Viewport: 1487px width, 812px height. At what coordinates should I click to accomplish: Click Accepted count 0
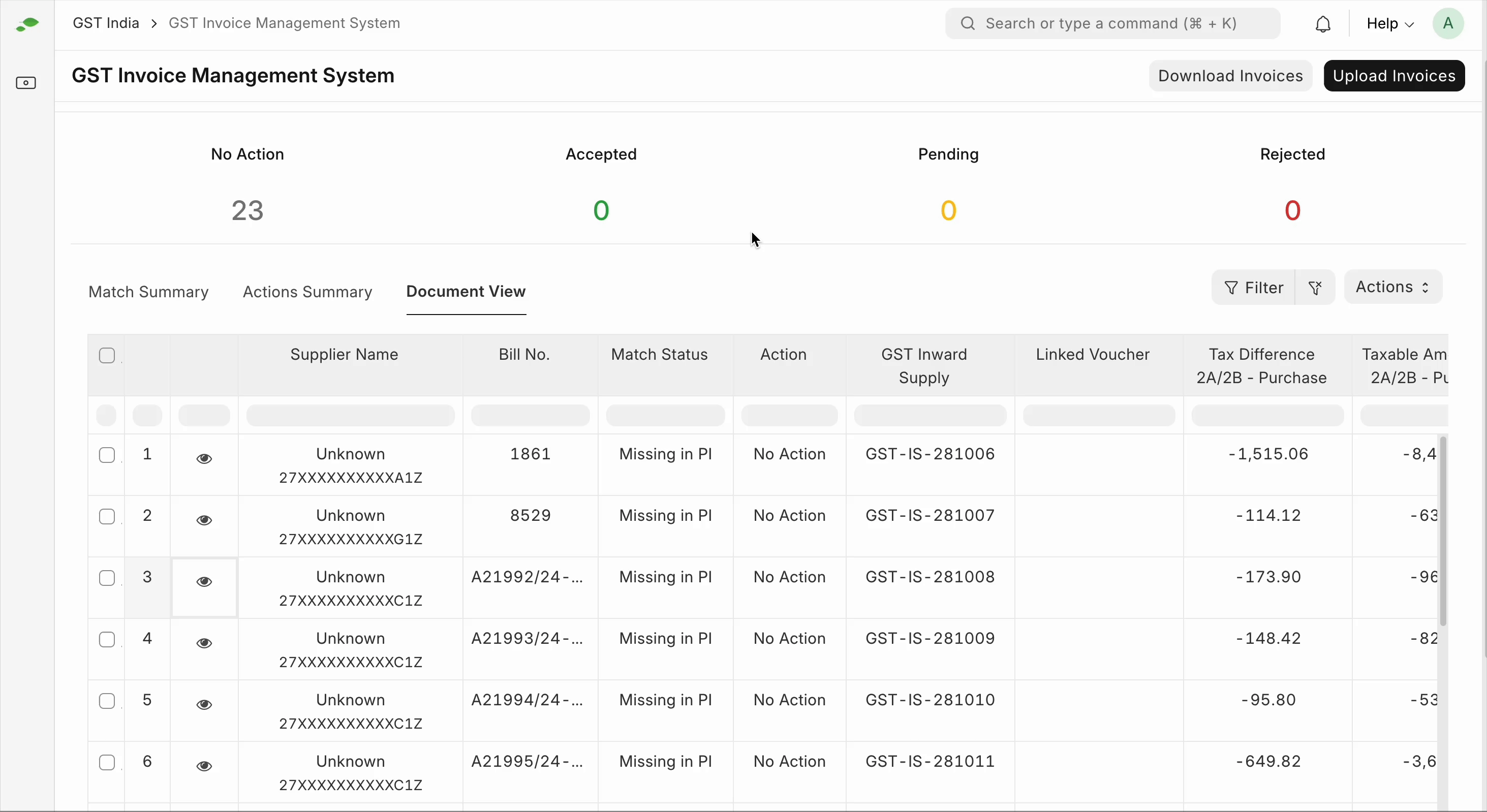[x=601, y=210]
